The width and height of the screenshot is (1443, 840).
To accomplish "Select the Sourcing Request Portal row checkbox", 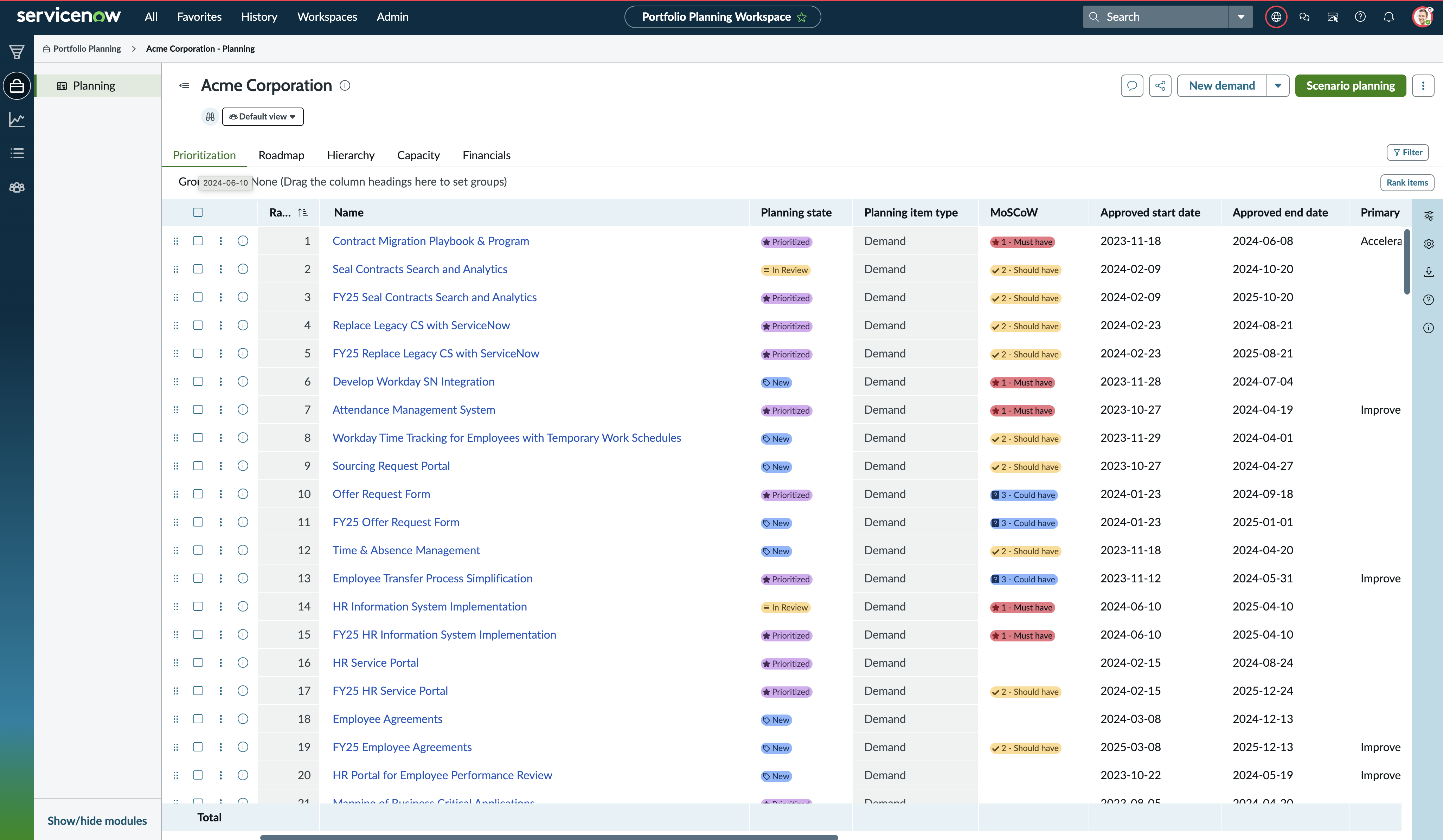I will pyautogui.click(x=198, y=466).
